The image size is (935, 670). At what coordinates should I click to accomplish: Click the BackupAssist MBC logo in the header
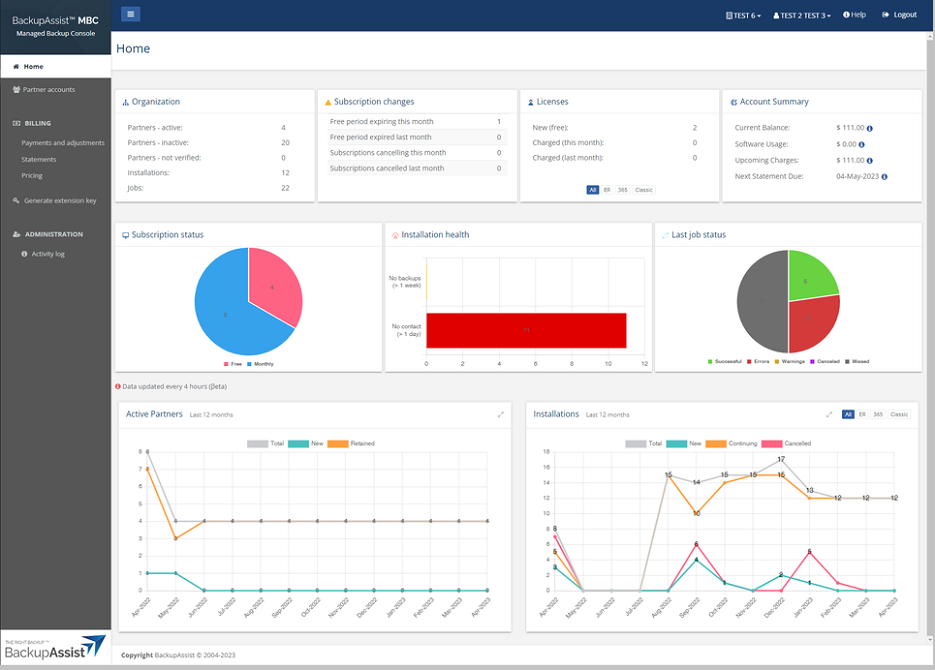55,26
